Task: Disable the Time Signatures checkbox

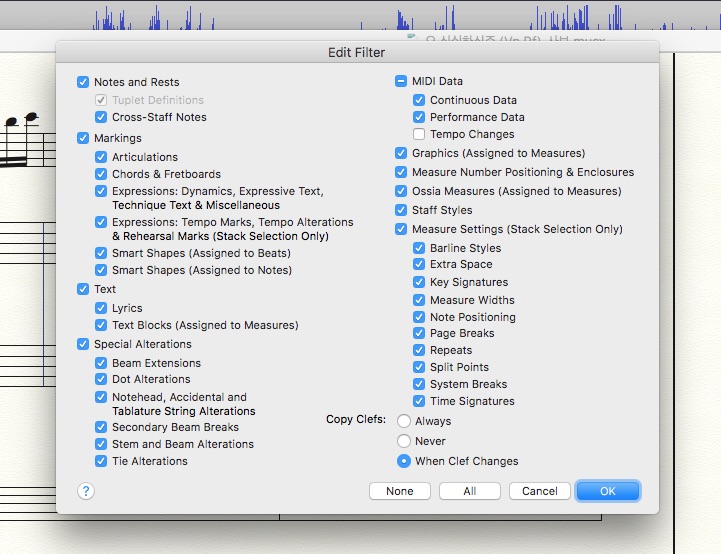Action: 419,401
